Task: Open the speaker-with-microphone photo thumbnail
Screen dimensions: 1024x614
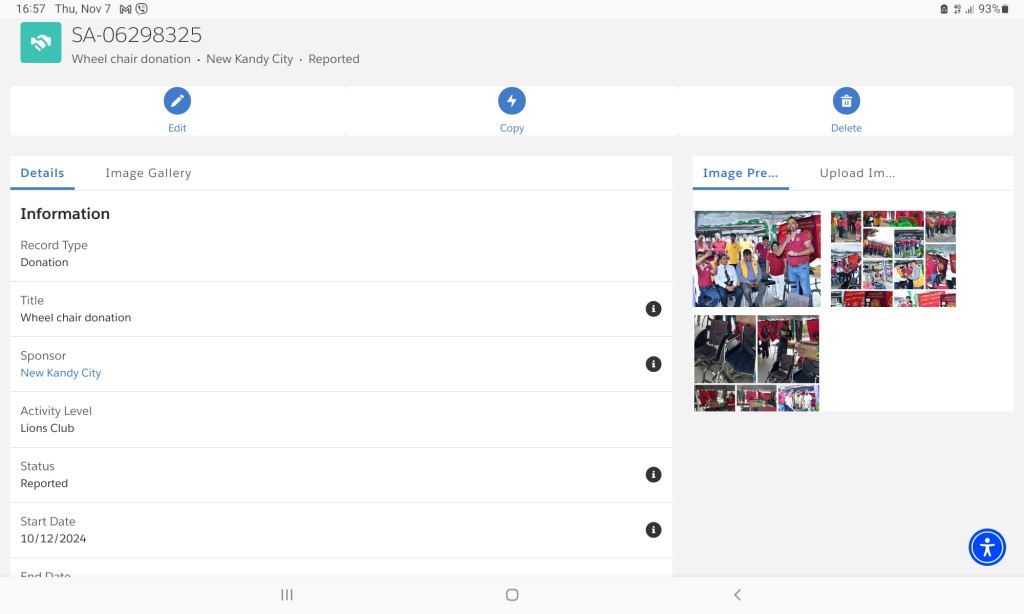Action: point(757,259)
